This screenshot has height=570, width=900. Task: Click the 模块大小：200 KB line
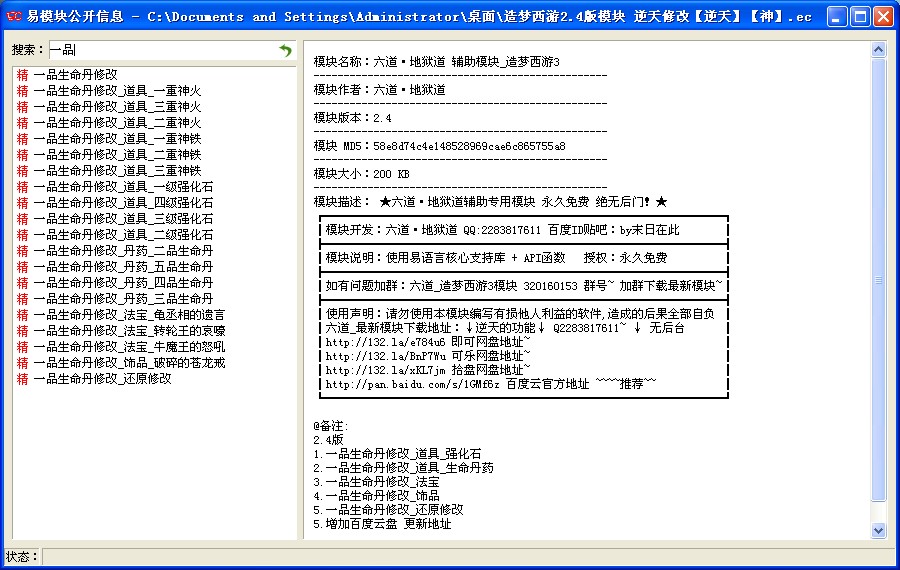pyautogui.click(x=362, y=174)
